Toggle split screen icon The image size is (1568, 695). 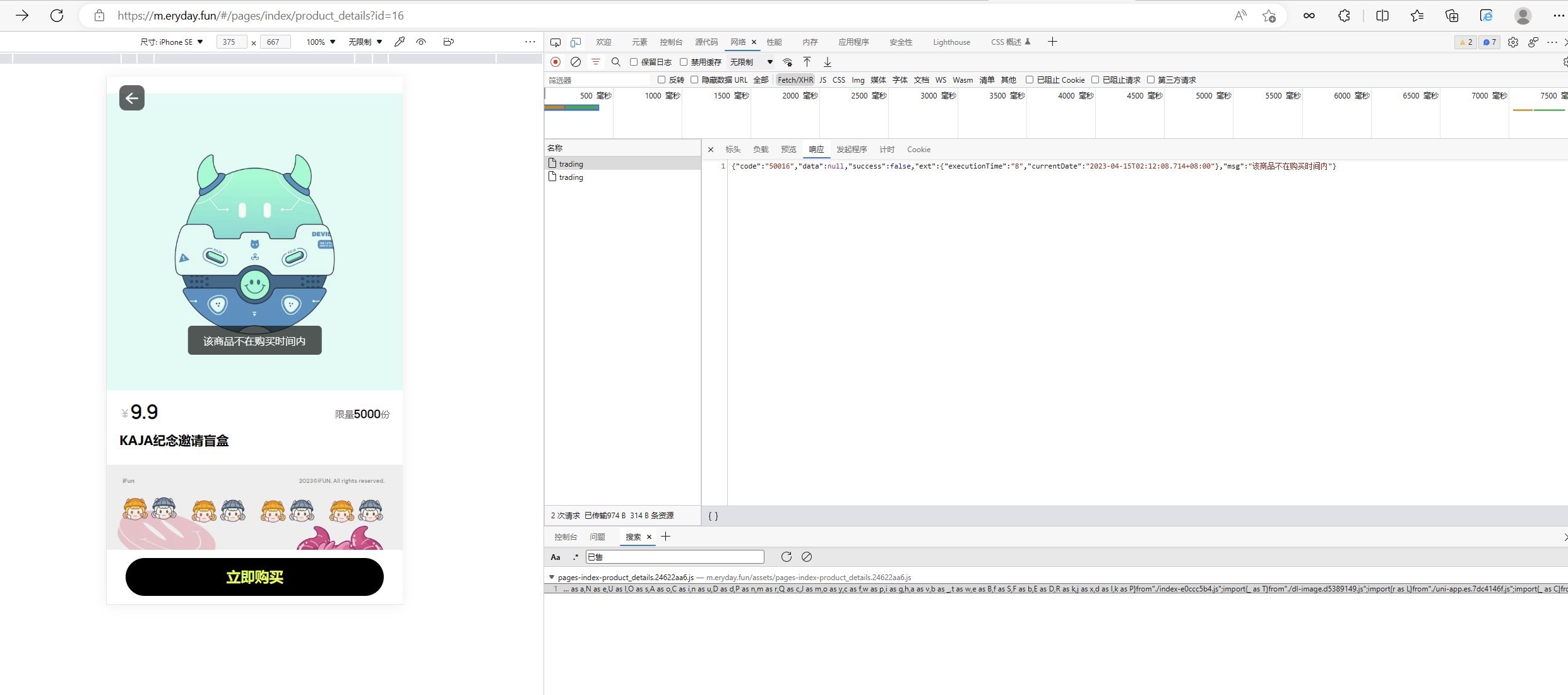tap(1382, 16)
